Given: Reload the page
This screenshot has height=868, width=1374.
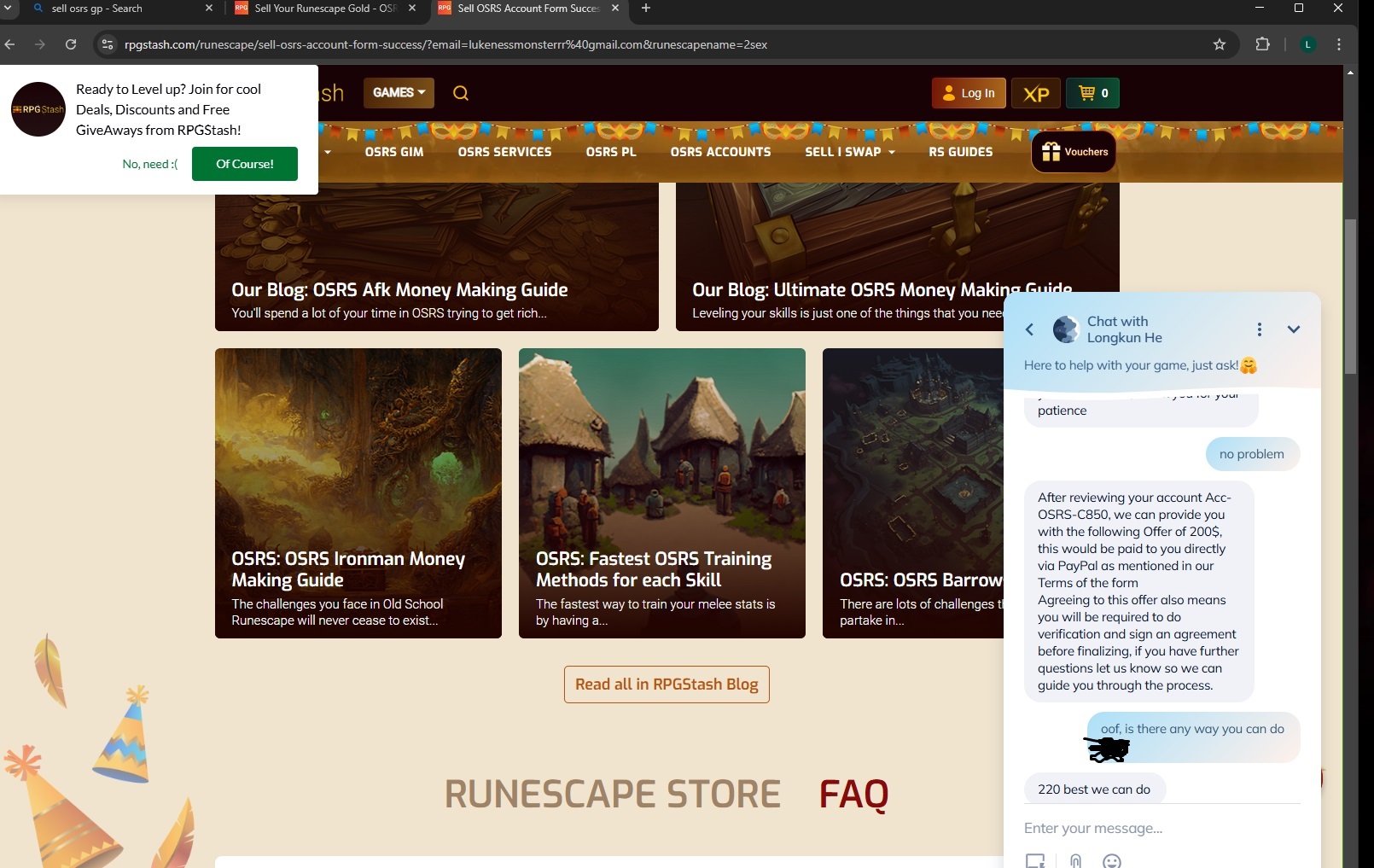Looking at the screenshot, I should pyautogui.click(x=71, y=44).
